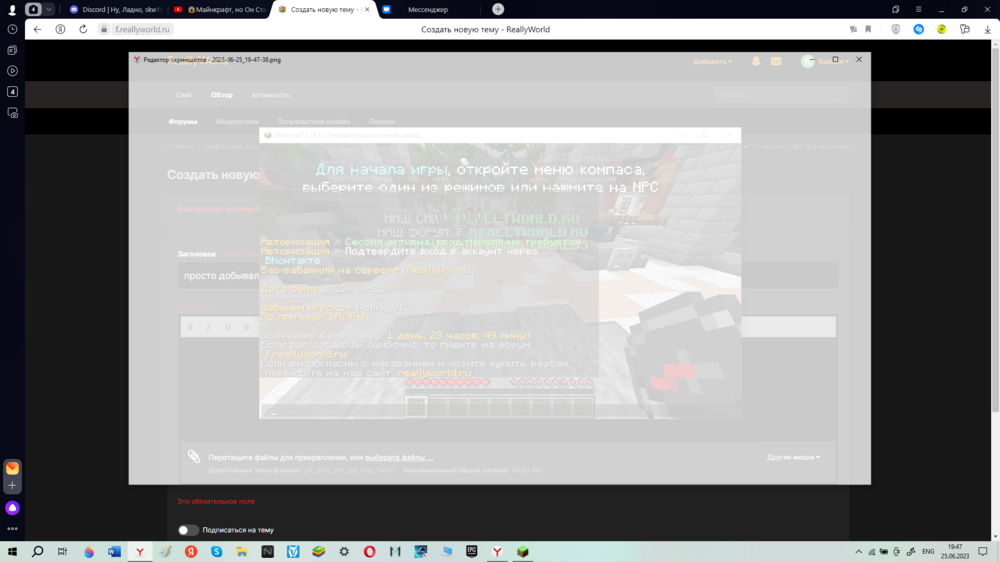Open Alice assistant purple icon

pyautogui.click(x=12, y=508)
